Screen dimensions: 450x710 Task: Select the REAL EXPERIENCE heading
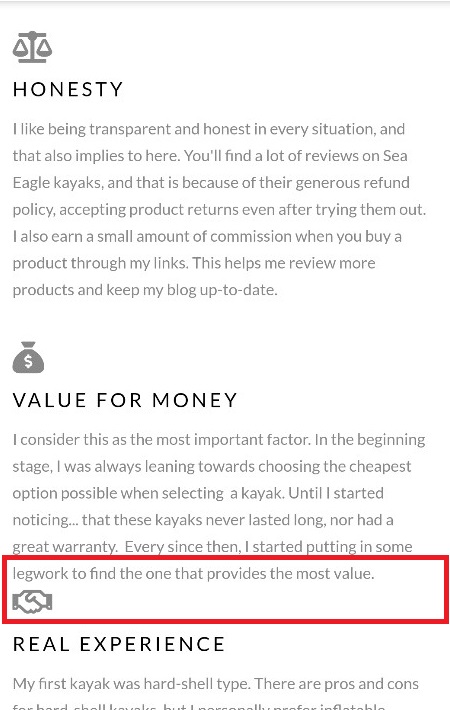(119, 644)
